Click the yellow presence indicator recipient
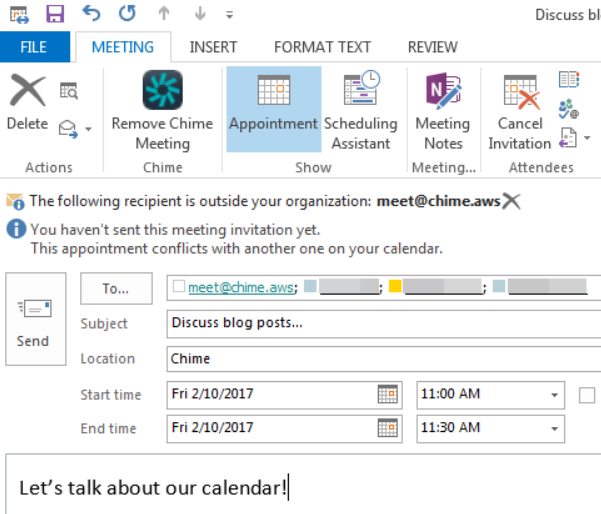Image resolution: width=601 pixels, height=514 pixels. tap(395, 286)
